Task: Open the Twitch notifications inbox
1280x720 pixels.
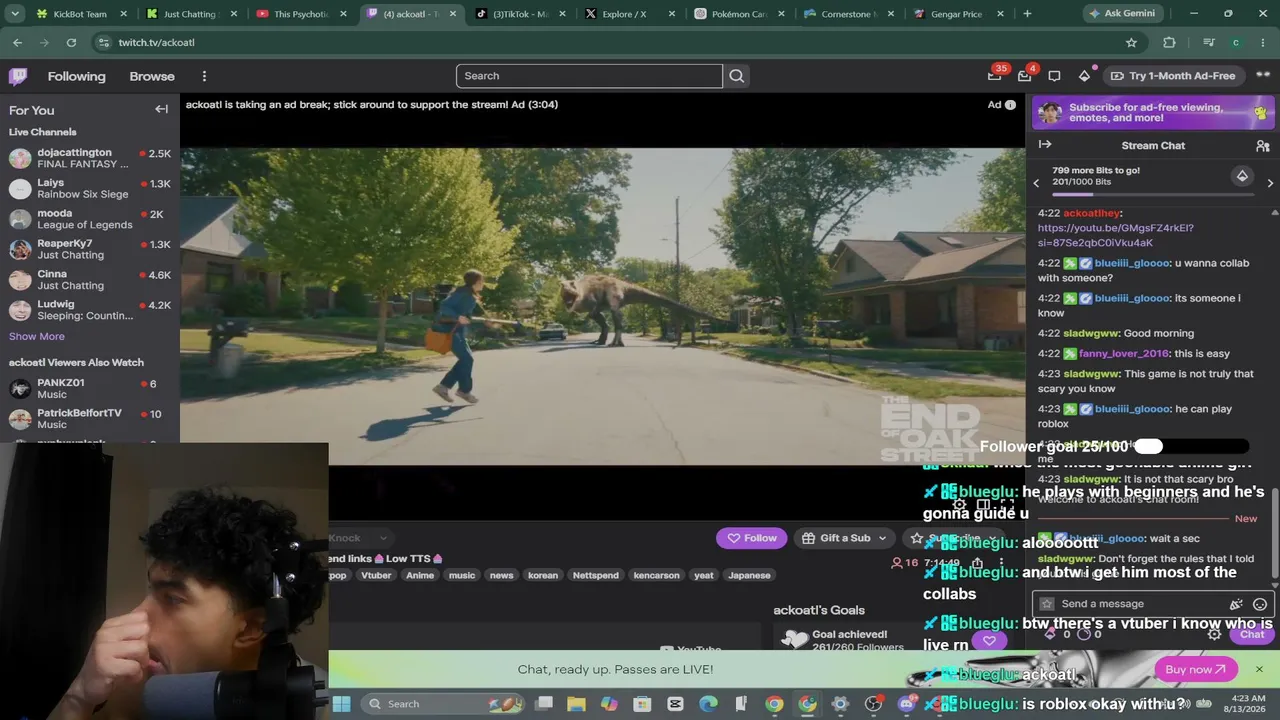Action: [1025, 76]
